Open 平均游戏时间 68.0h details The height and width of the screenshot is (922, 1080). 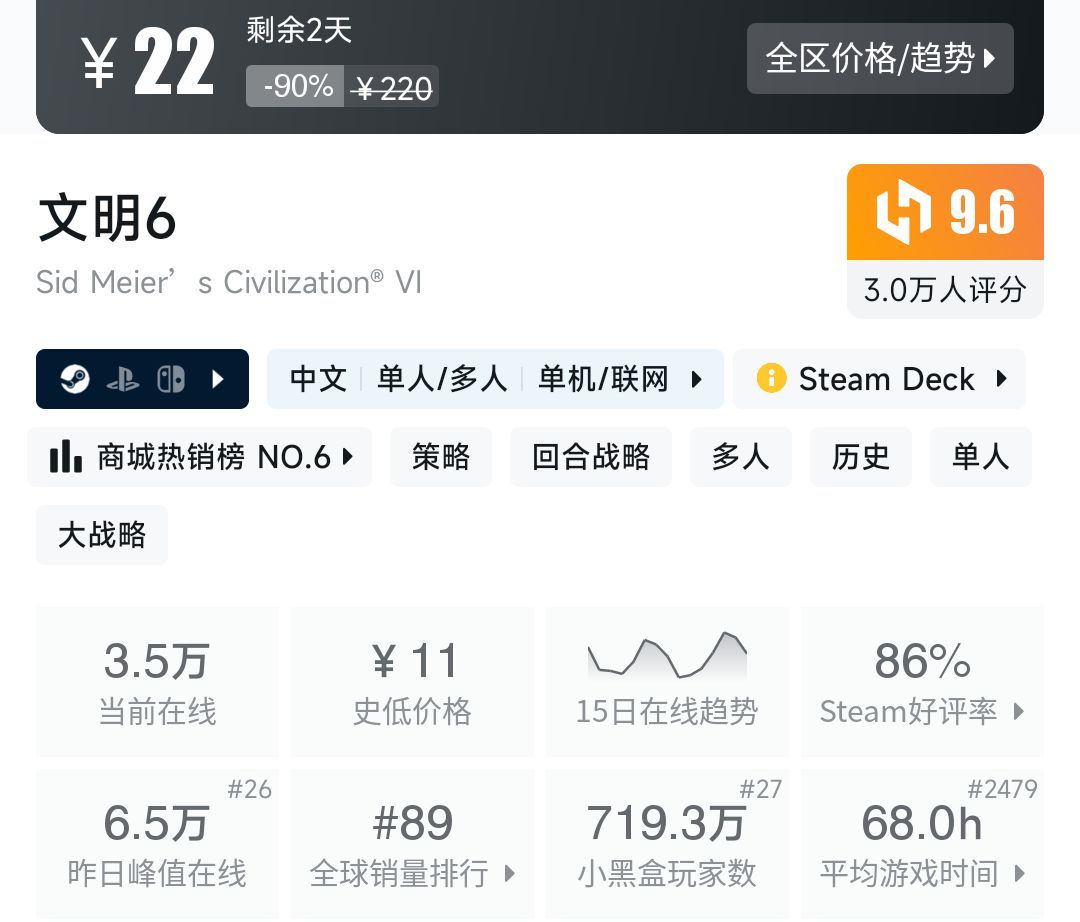click(922, 843)
